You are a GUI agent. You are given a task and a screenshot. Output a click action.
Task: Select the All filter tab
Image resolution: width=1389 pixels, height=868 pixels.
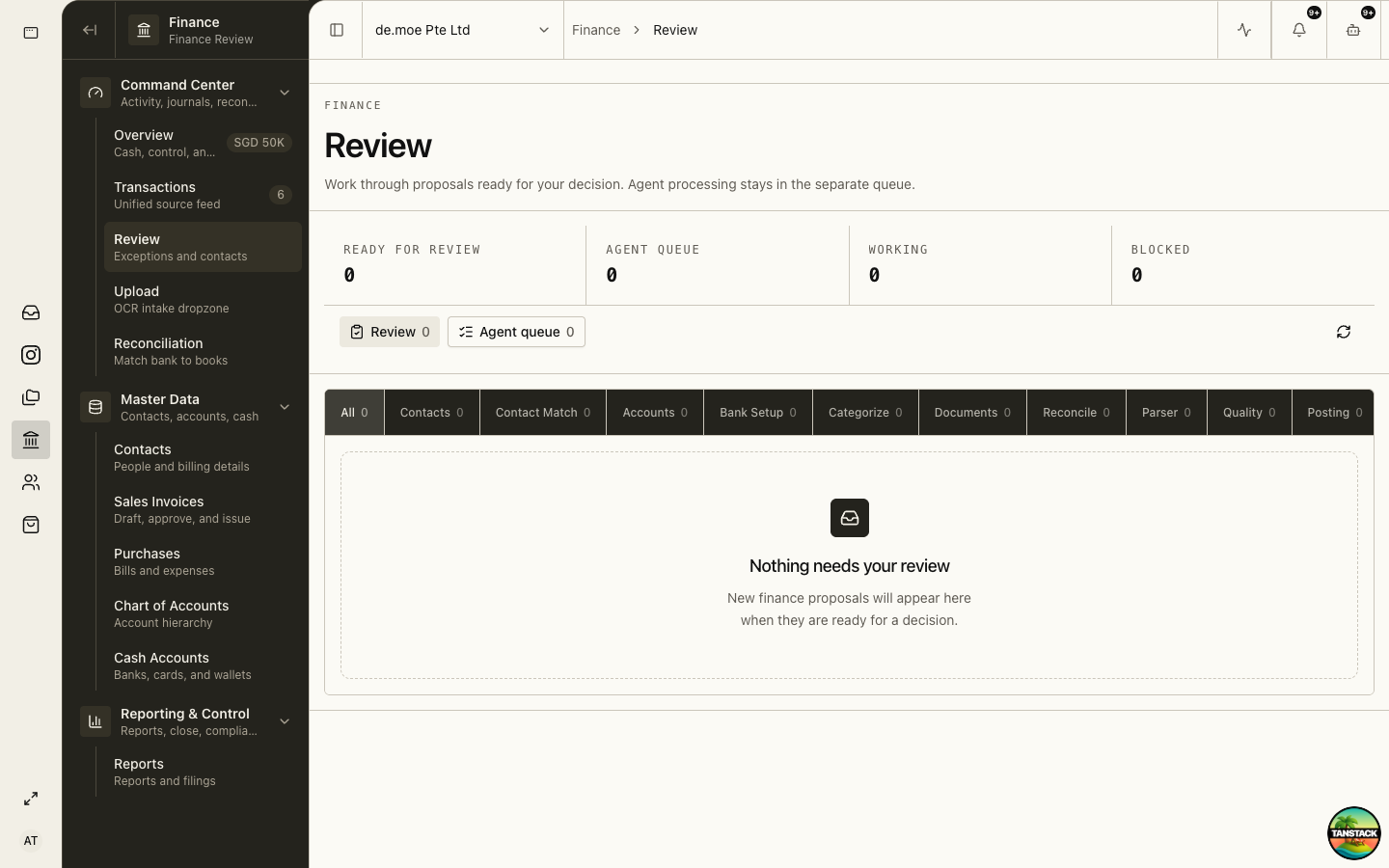pos(354,413)
